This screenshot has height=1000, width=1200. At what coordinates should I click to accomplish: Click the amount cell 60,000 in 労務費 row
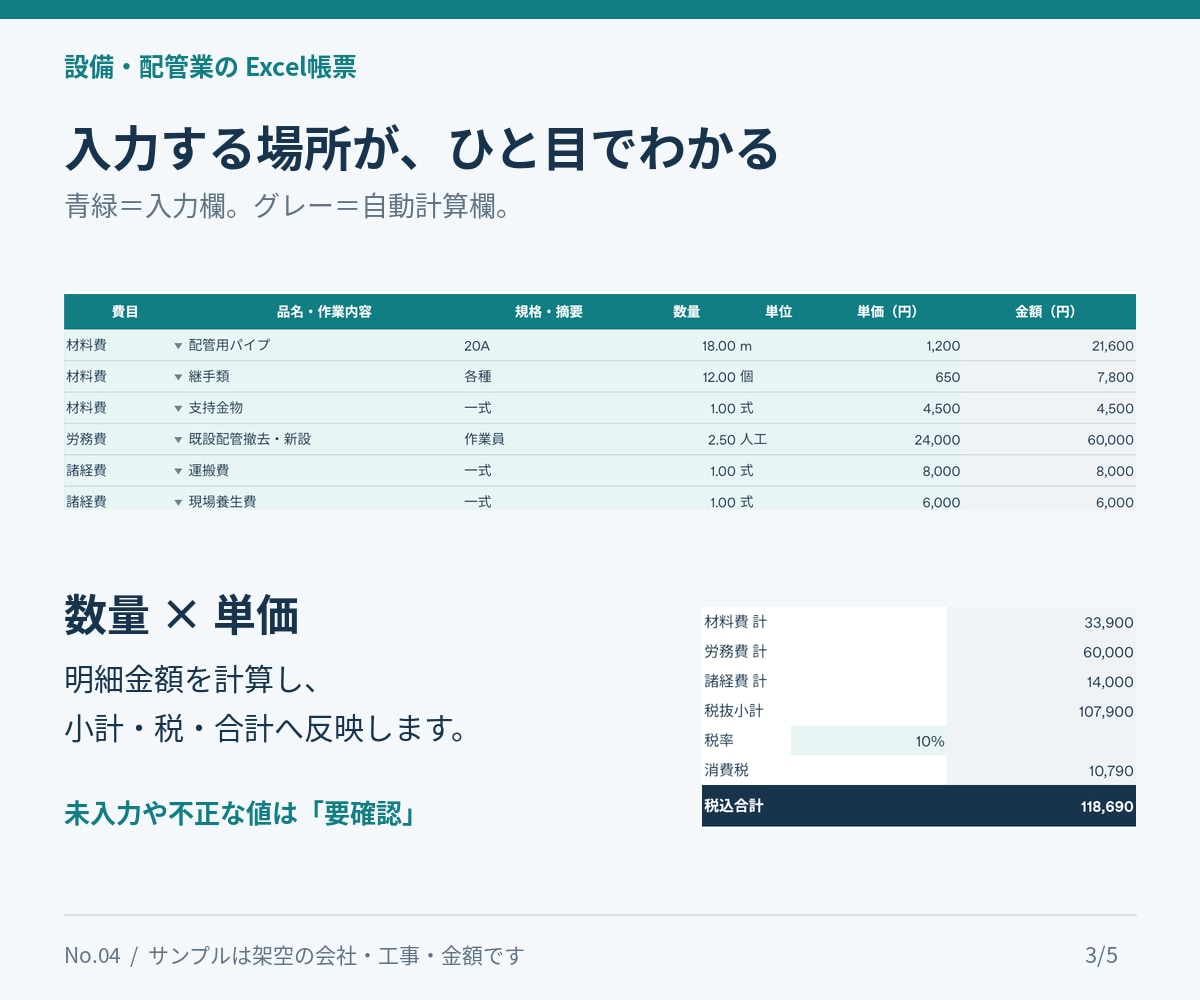click(x=1049, y=439)
